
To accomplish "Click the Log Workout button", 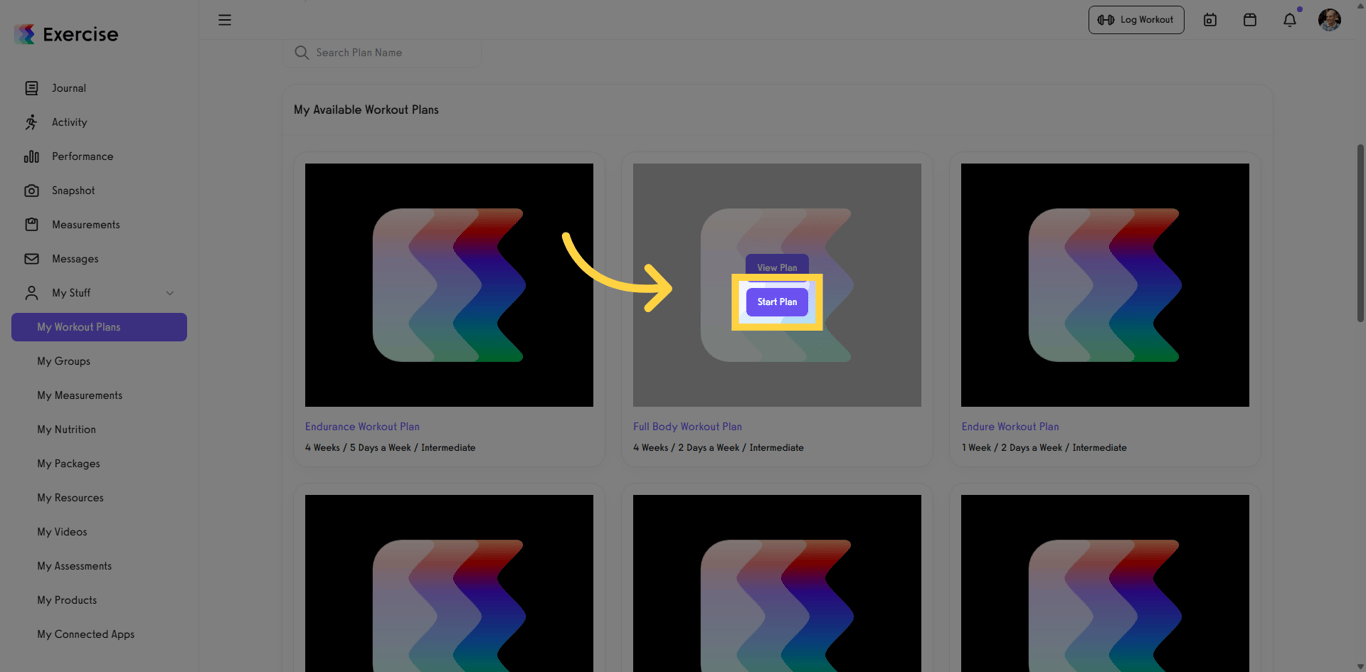I will point(1136,20).
